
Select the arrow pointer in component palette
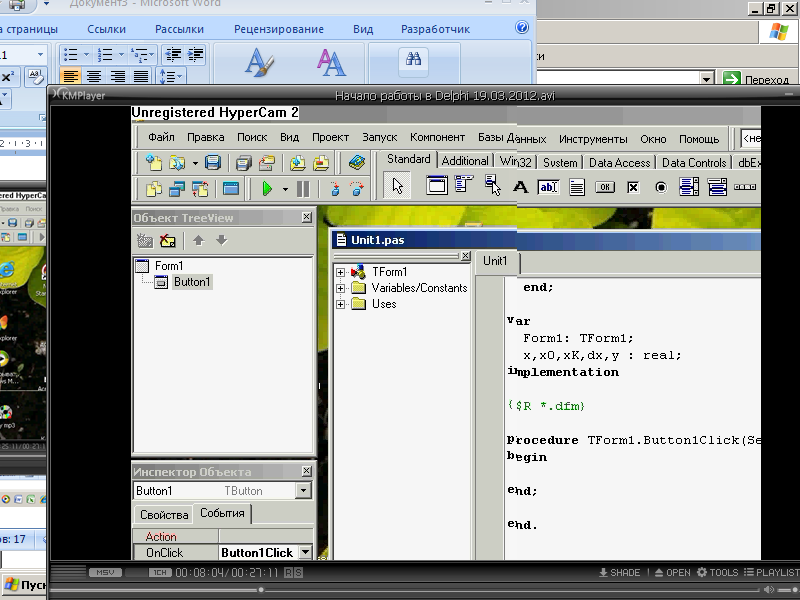397,186
